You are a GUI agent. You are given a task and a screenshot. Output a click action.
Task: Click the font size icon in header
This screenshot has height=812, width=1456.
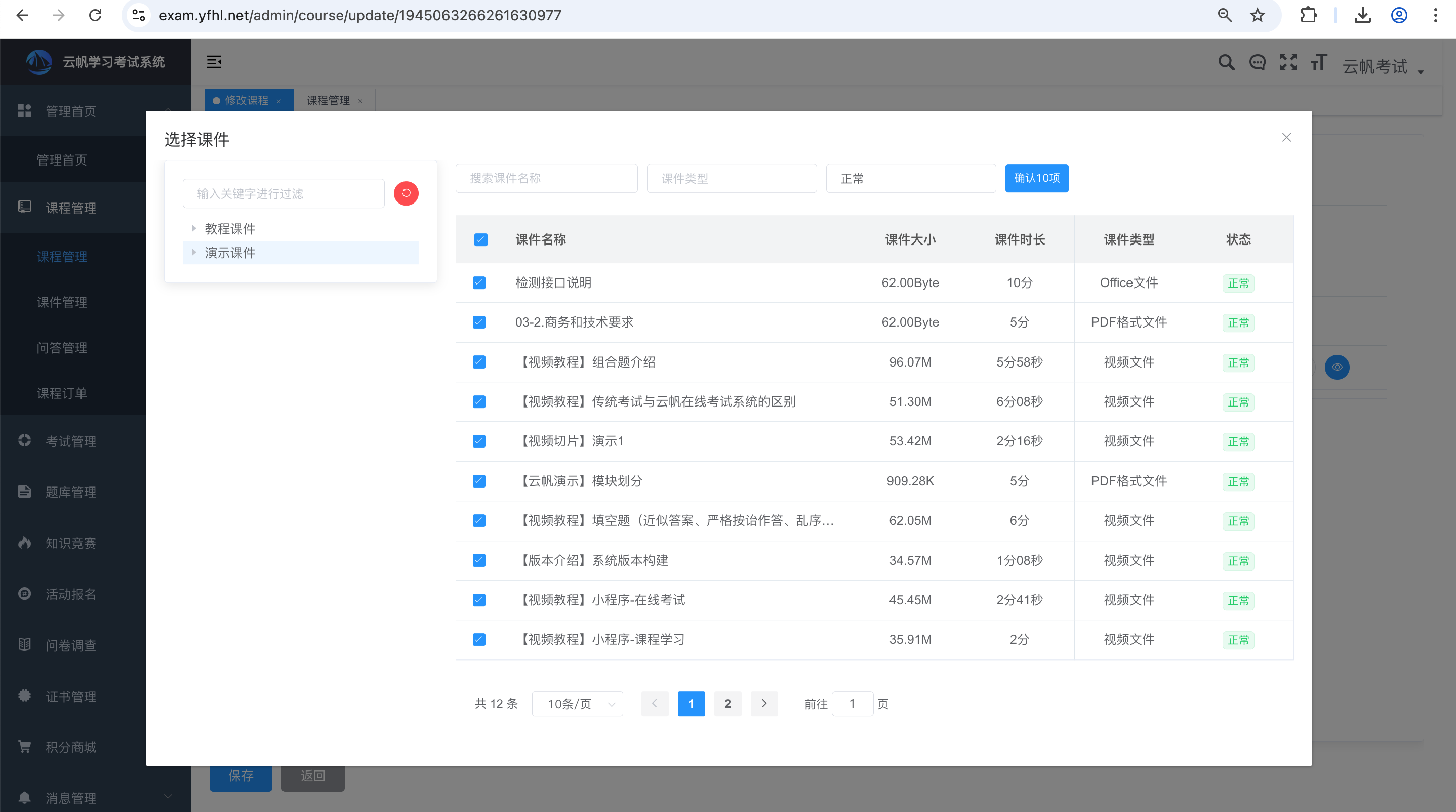(1319, 62)
